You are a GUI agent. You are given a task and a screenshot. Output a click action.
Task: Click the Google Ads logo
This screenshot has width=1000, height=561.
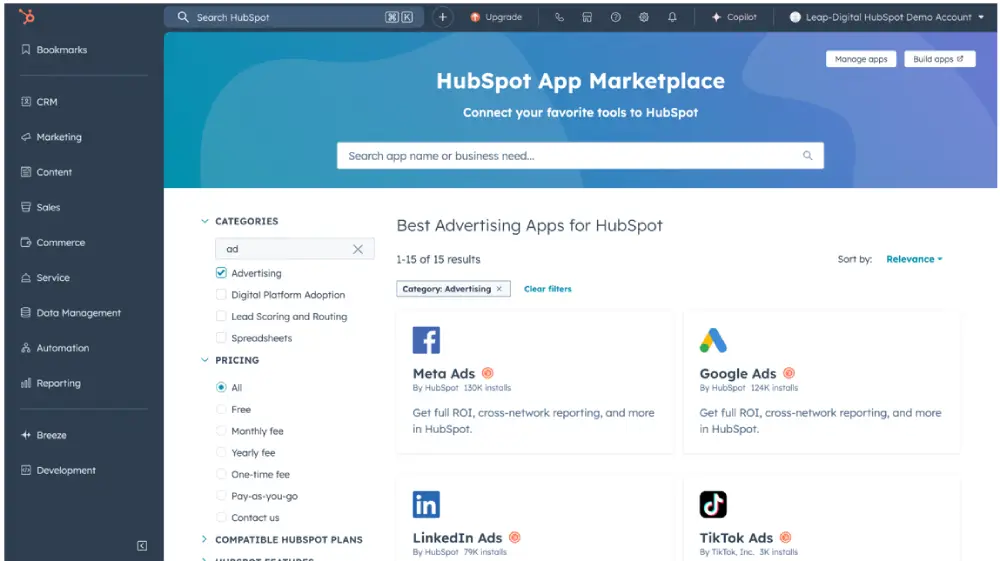[713, 340]
